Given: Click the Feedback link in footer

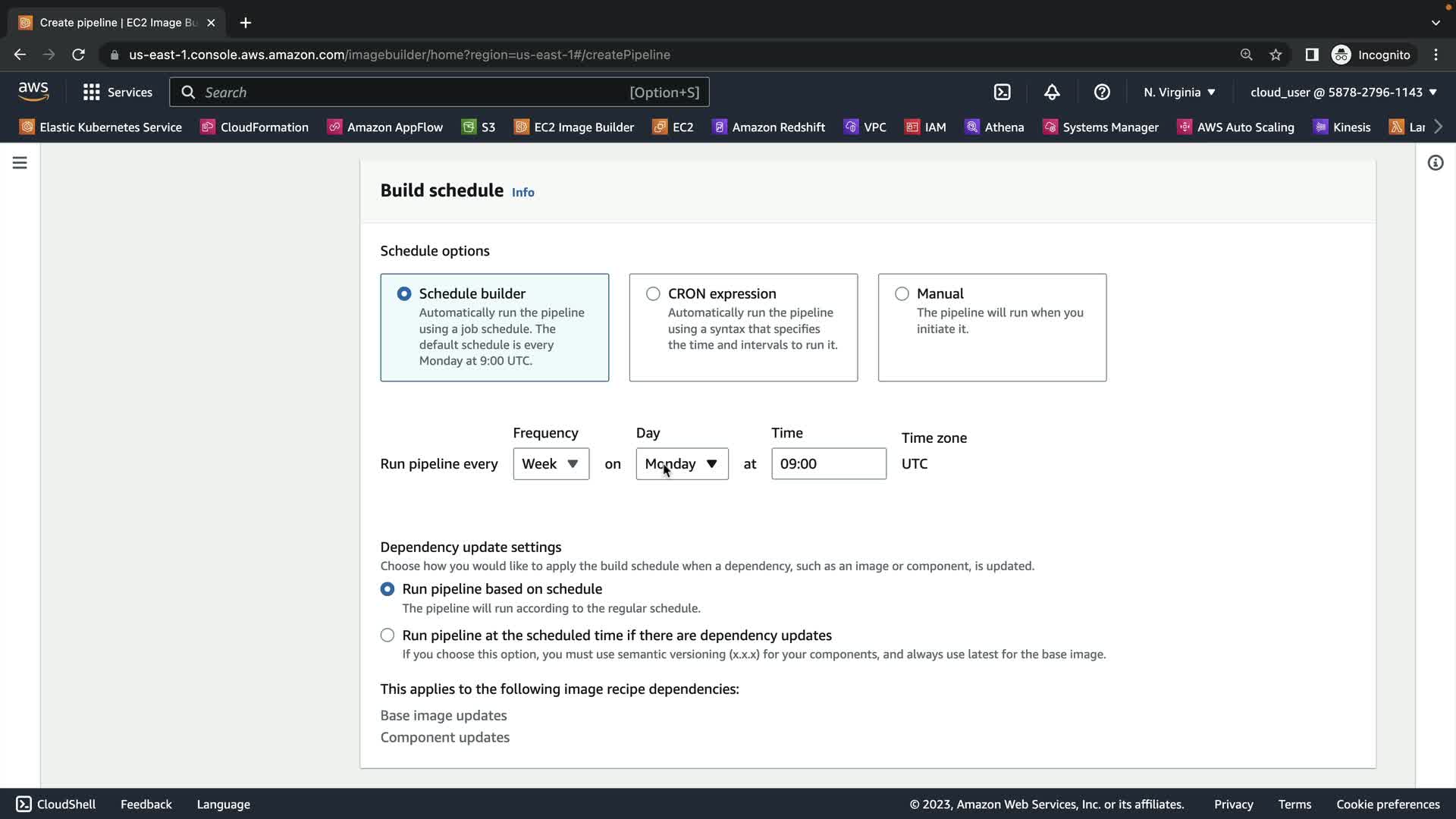Looking at the screenshot, I should [146, 805].
